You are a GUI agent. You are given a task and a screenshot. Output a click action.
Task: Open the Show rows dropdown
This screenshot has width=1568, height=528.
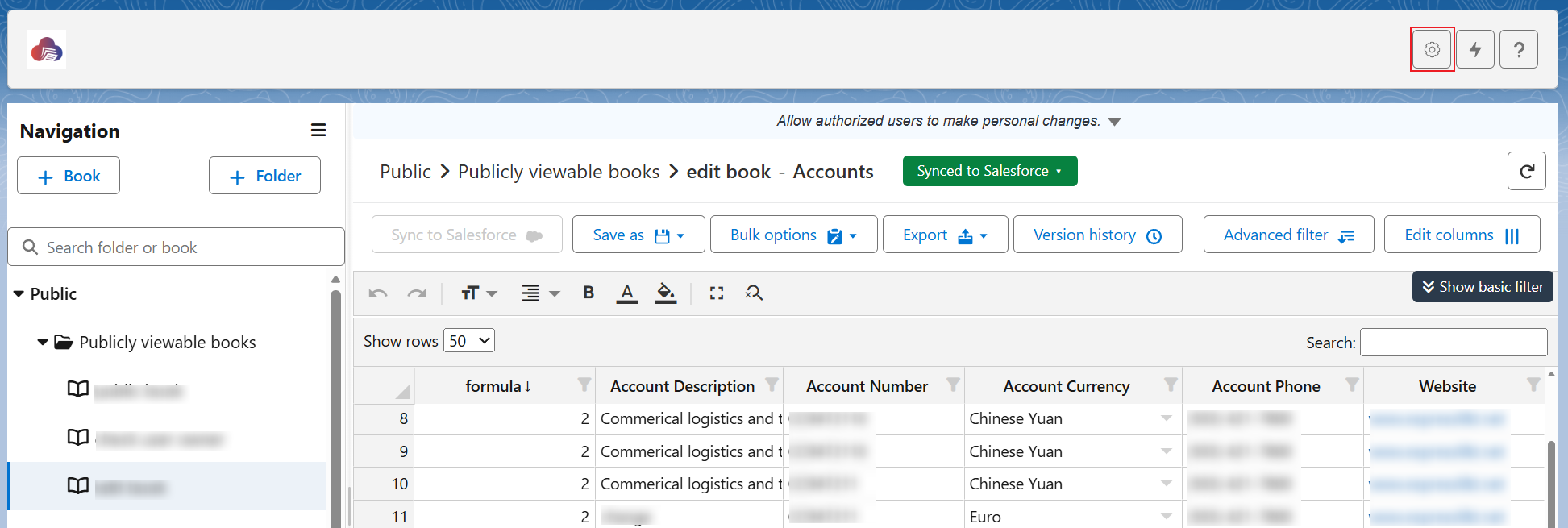click(471, 341)
